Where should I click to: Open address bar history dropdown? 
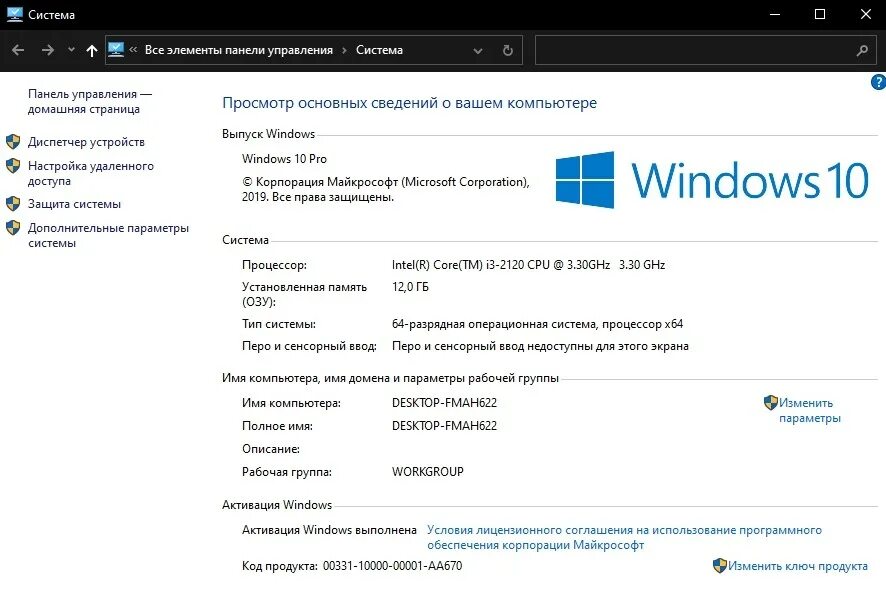click(478, 51)
